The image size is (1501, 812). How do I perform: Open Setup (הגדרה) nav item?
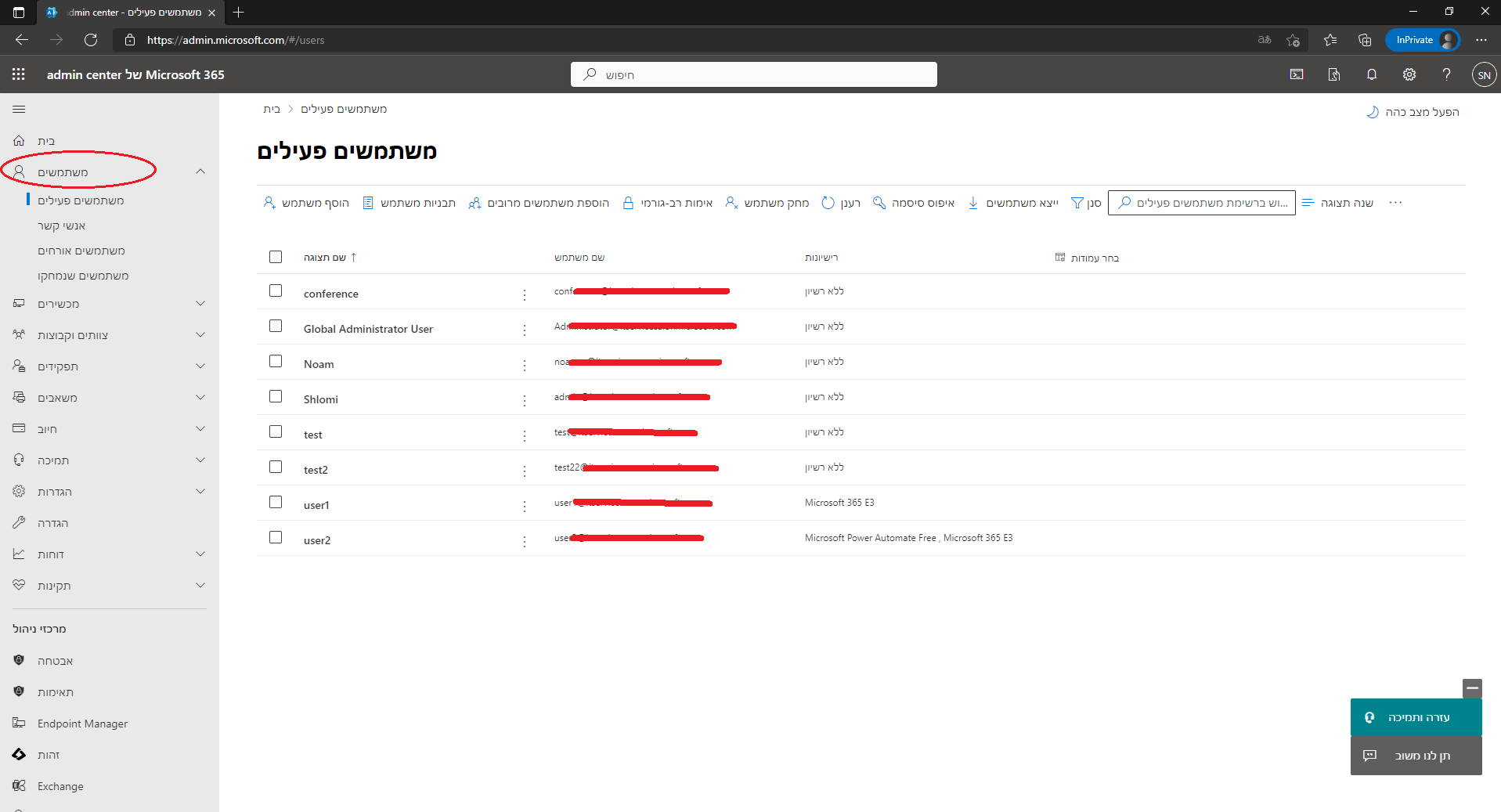(52, 523)
